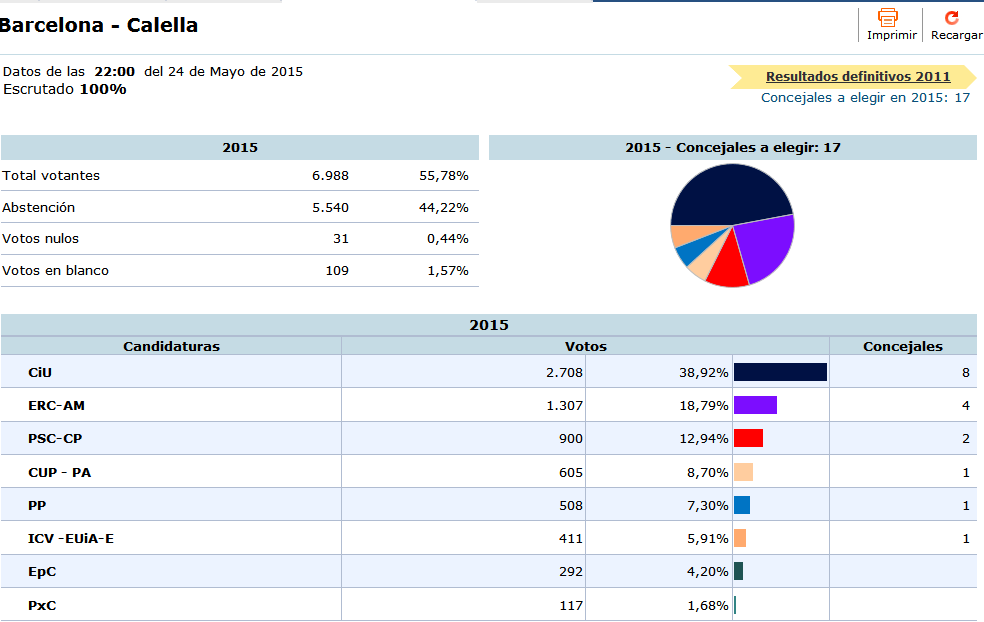Select the CiU dark navy bar
This screenshot has height=622, width=984.
pyautogui.click(x=780, y=372)
